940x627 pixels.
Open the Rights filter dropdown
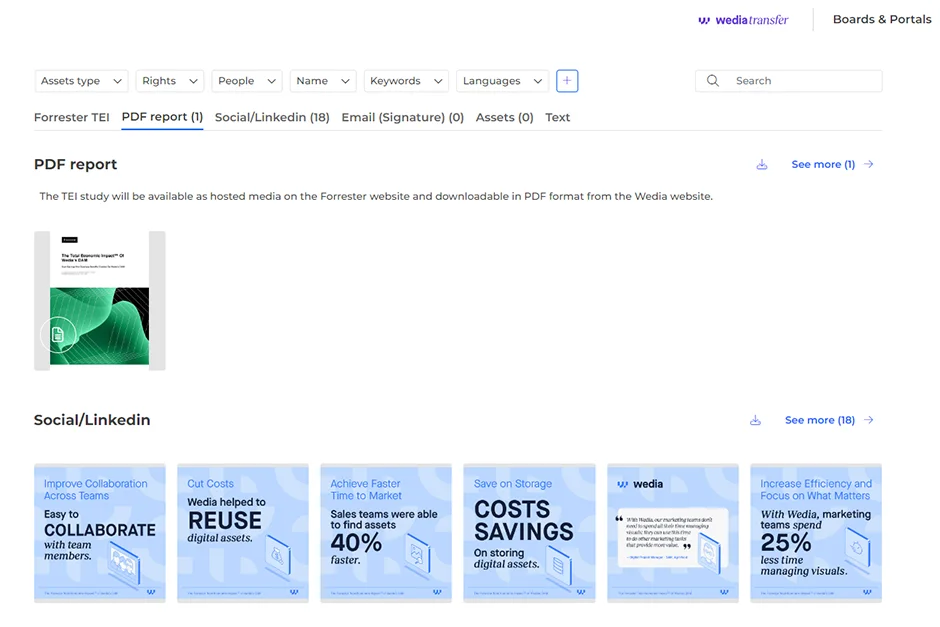(171, 81)
